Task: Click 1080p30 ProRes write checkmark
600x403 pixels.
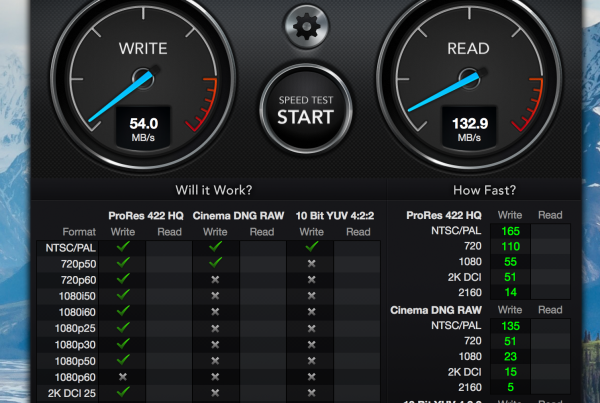Action: tap(123, 343)
